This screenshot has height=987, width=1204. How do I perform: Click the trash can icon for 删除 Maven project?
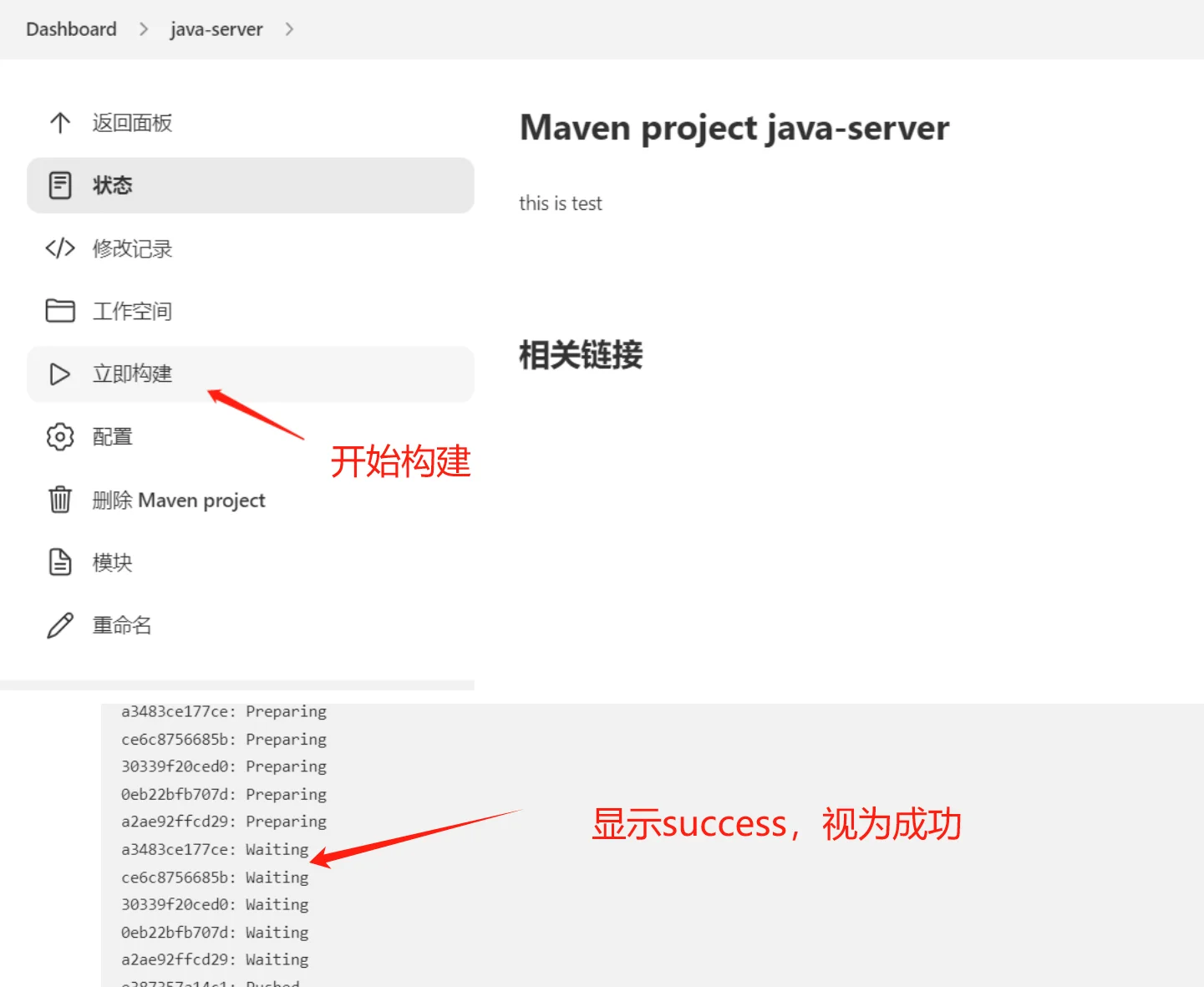click(60, 500)
